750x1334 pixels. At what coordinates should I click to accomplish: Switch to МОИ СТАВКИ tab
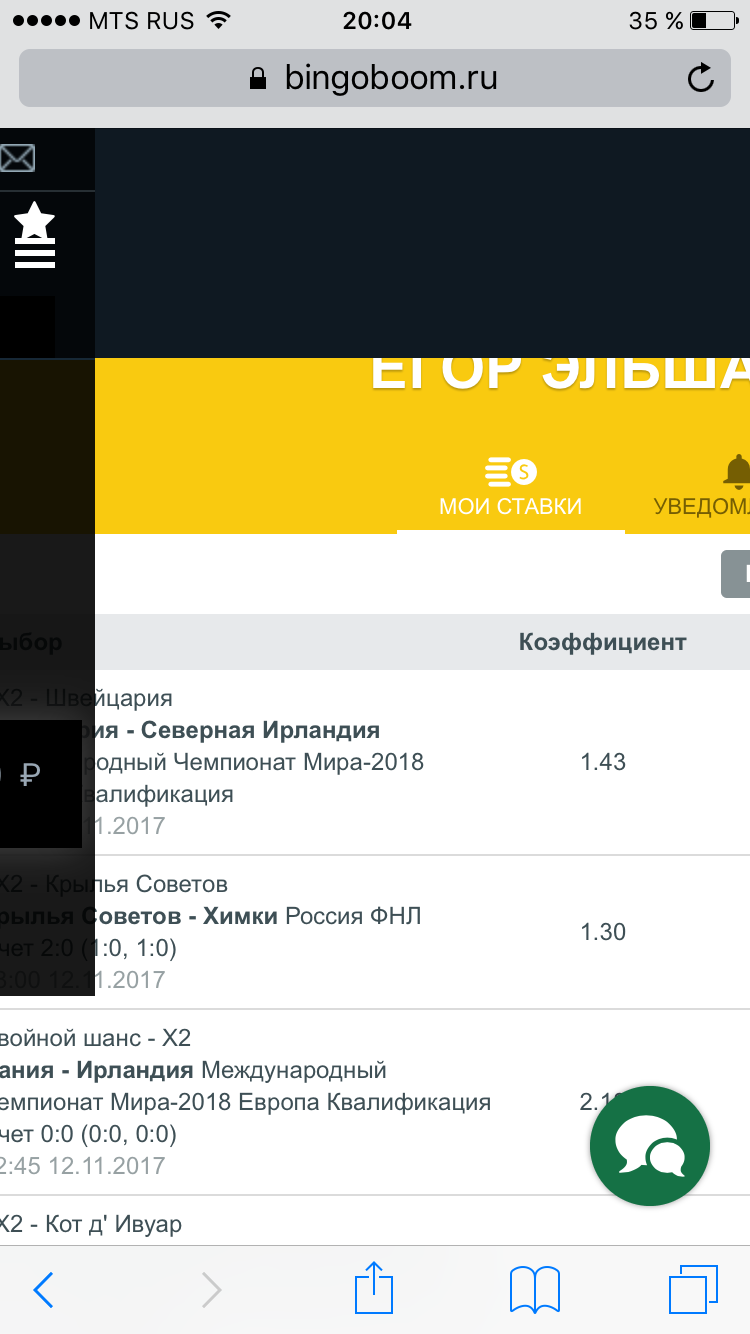click(510, 488)
